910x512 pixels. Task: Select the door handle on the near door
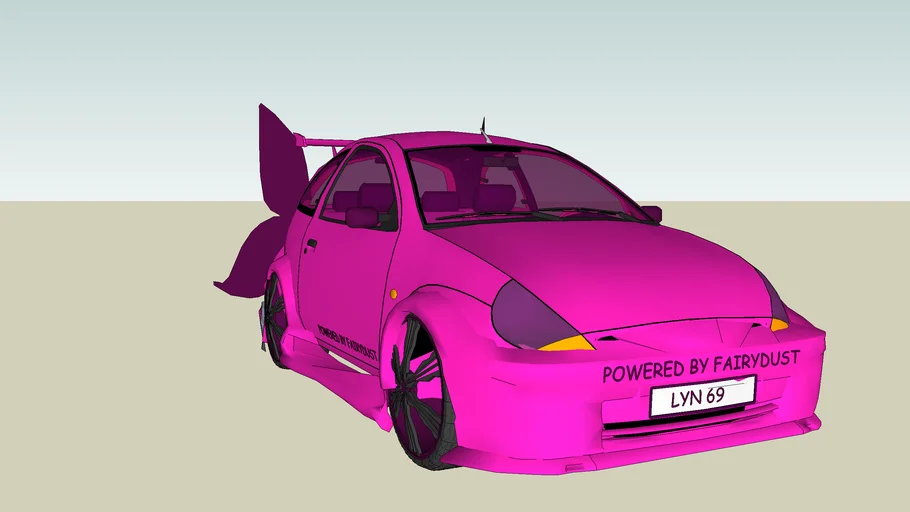[x=312, y=245]
